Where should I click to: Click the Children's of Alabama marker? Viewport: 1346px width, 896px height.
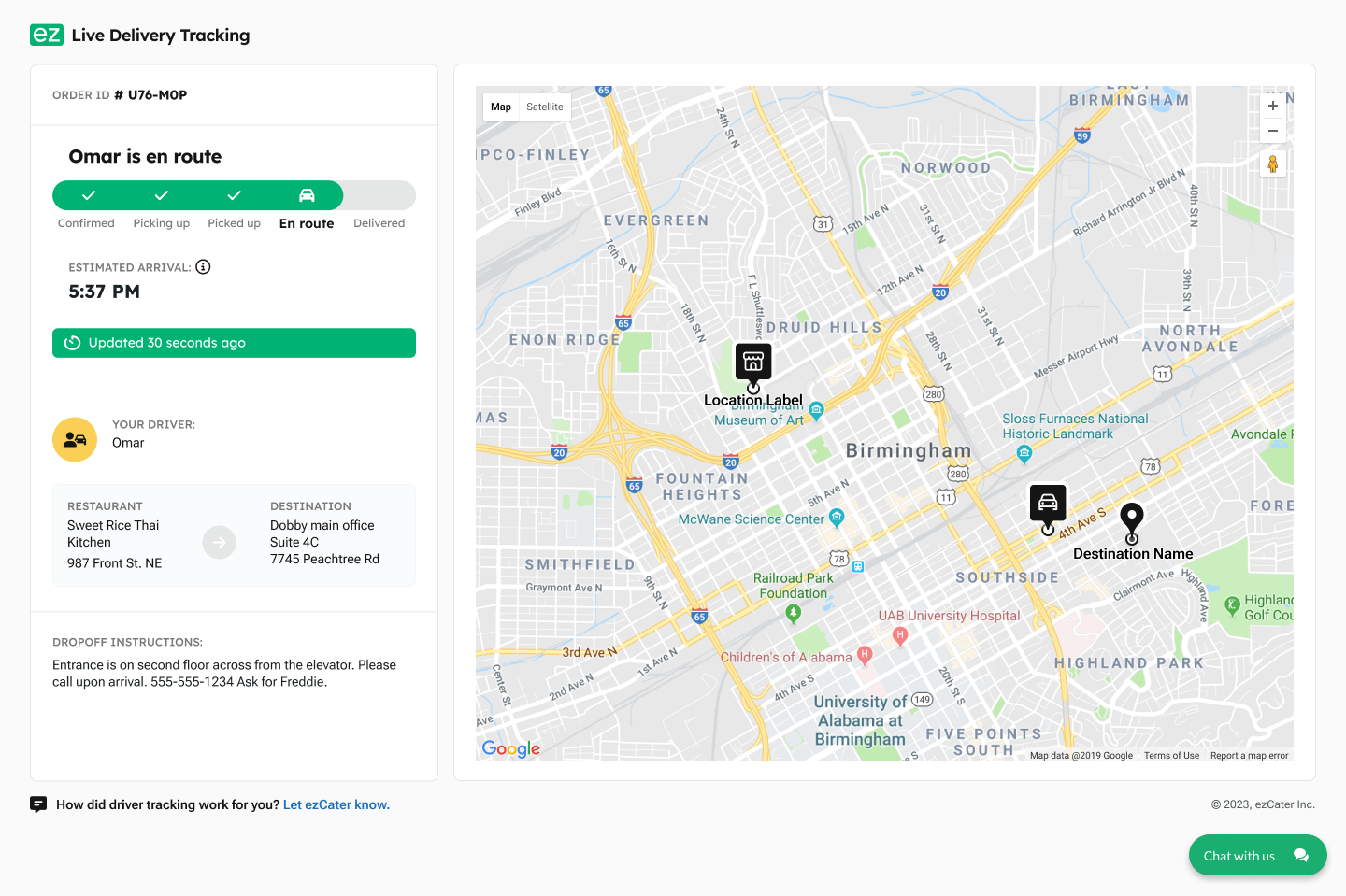tap(865, 655)
